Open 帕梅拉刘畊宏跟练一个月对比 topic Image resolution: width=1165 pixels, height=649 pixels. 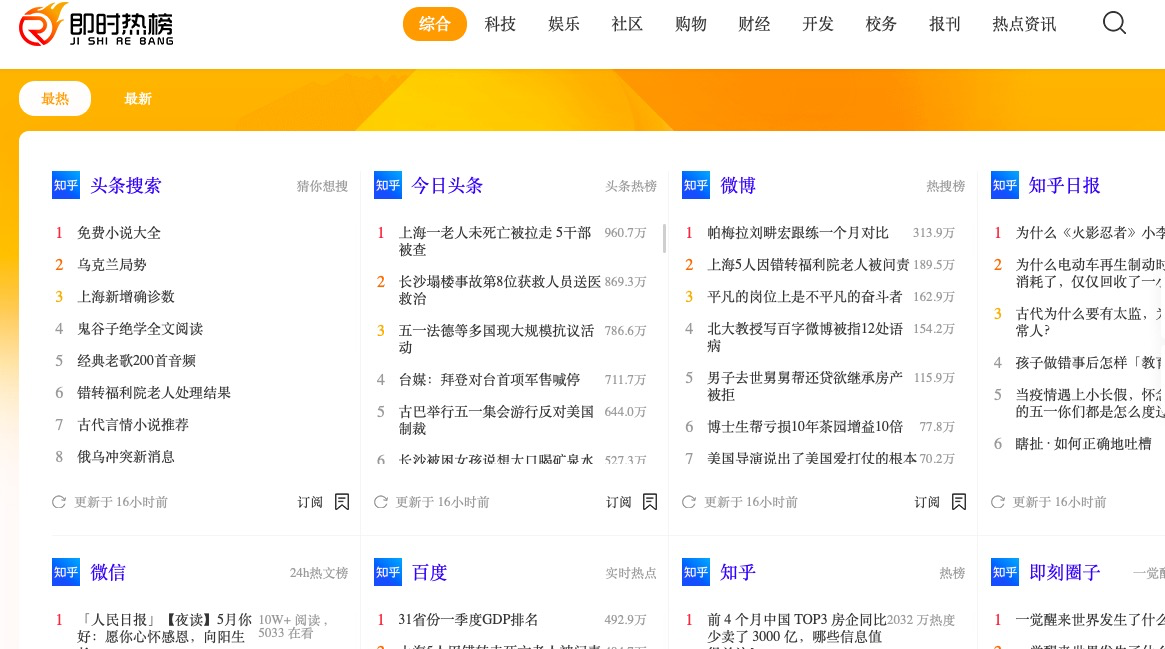798,232
